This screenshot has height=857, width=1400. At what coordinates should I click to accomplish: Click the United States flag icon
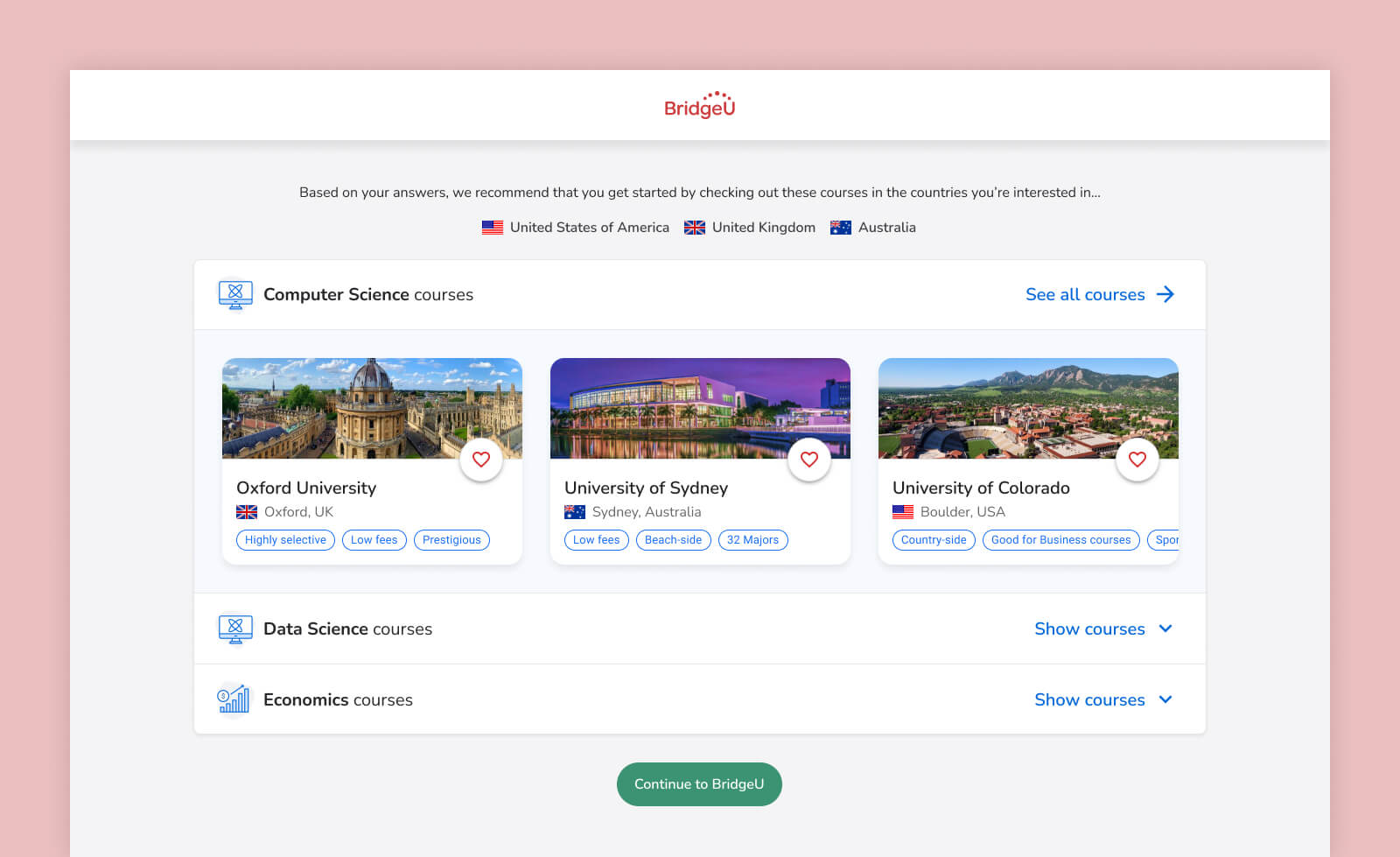click(x=492, y=227)
